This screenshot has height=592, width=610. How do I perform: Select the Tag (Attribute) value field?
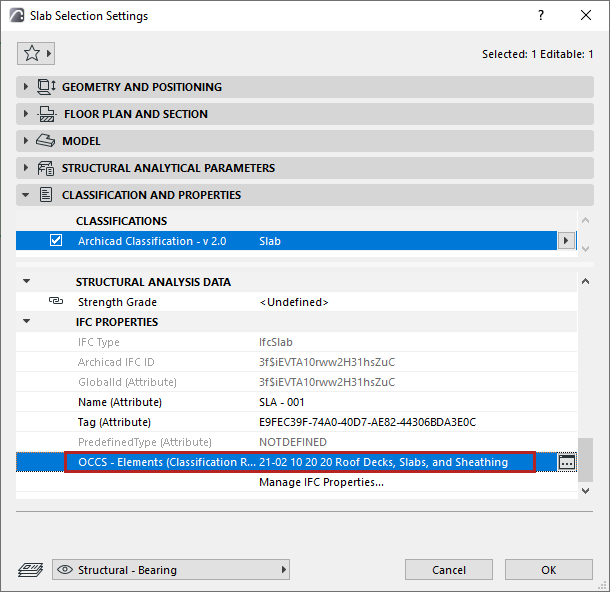click(367, 422)
